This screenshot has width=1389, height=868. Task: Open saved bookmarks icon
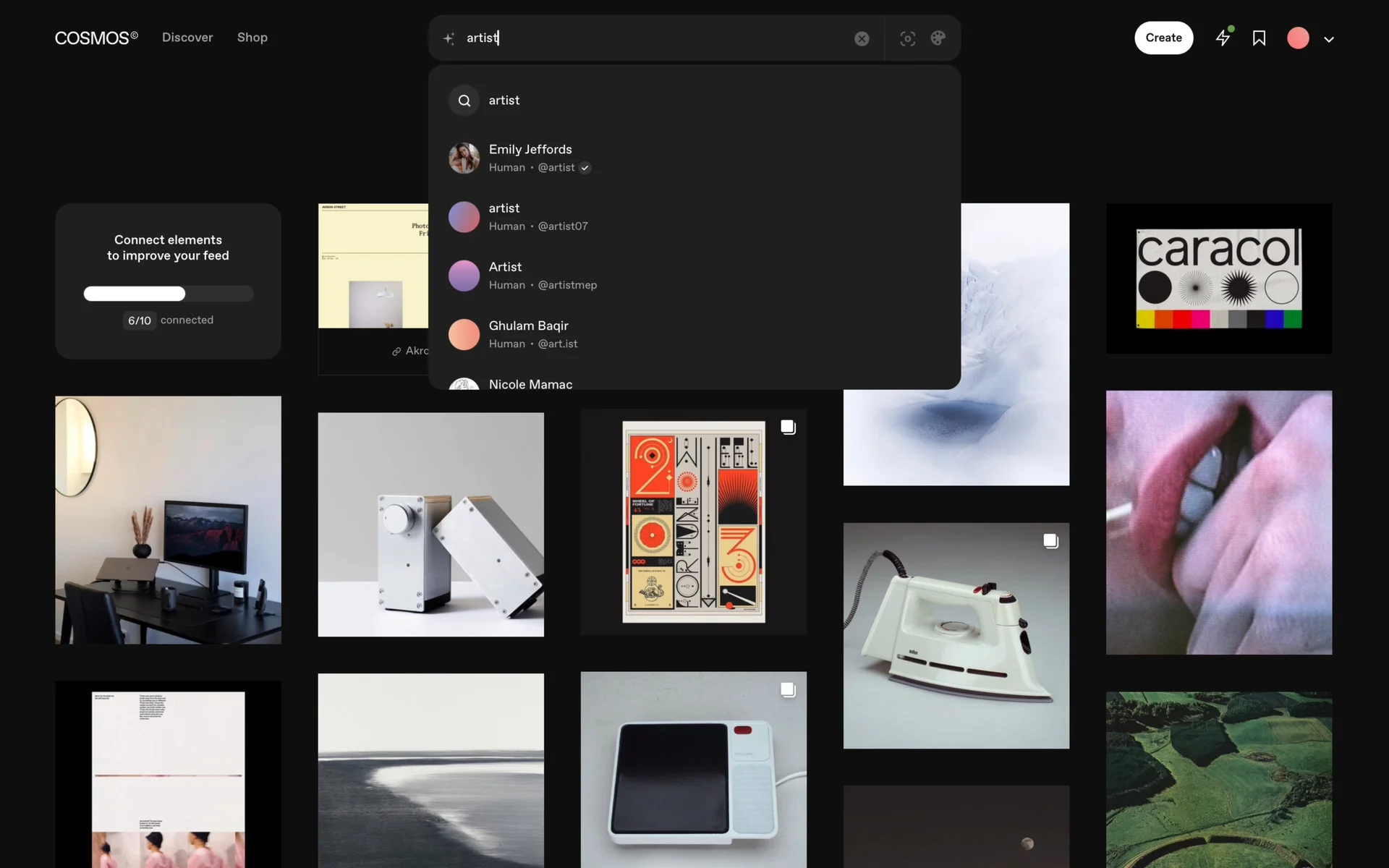click(1259, 38)
